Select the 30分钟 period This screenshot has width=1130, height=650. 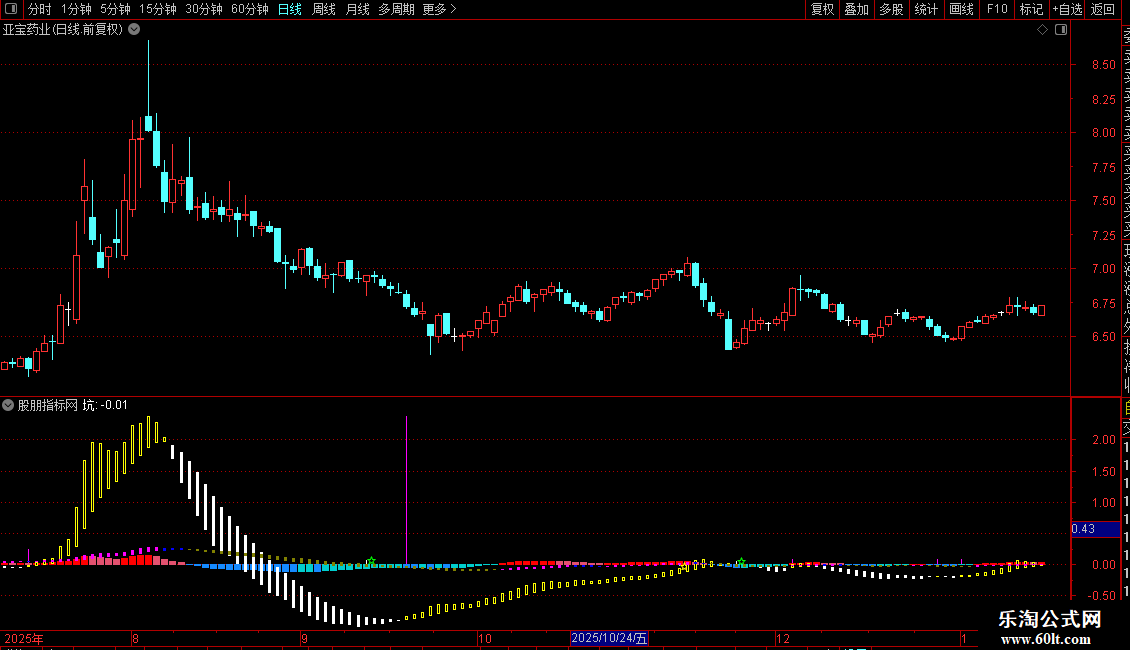pos(204,9)
